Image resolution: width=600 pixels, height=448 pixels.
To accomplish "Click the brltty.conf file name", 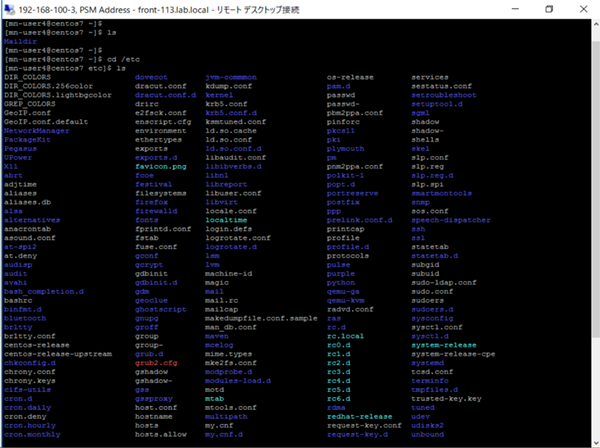I will 30,336.
